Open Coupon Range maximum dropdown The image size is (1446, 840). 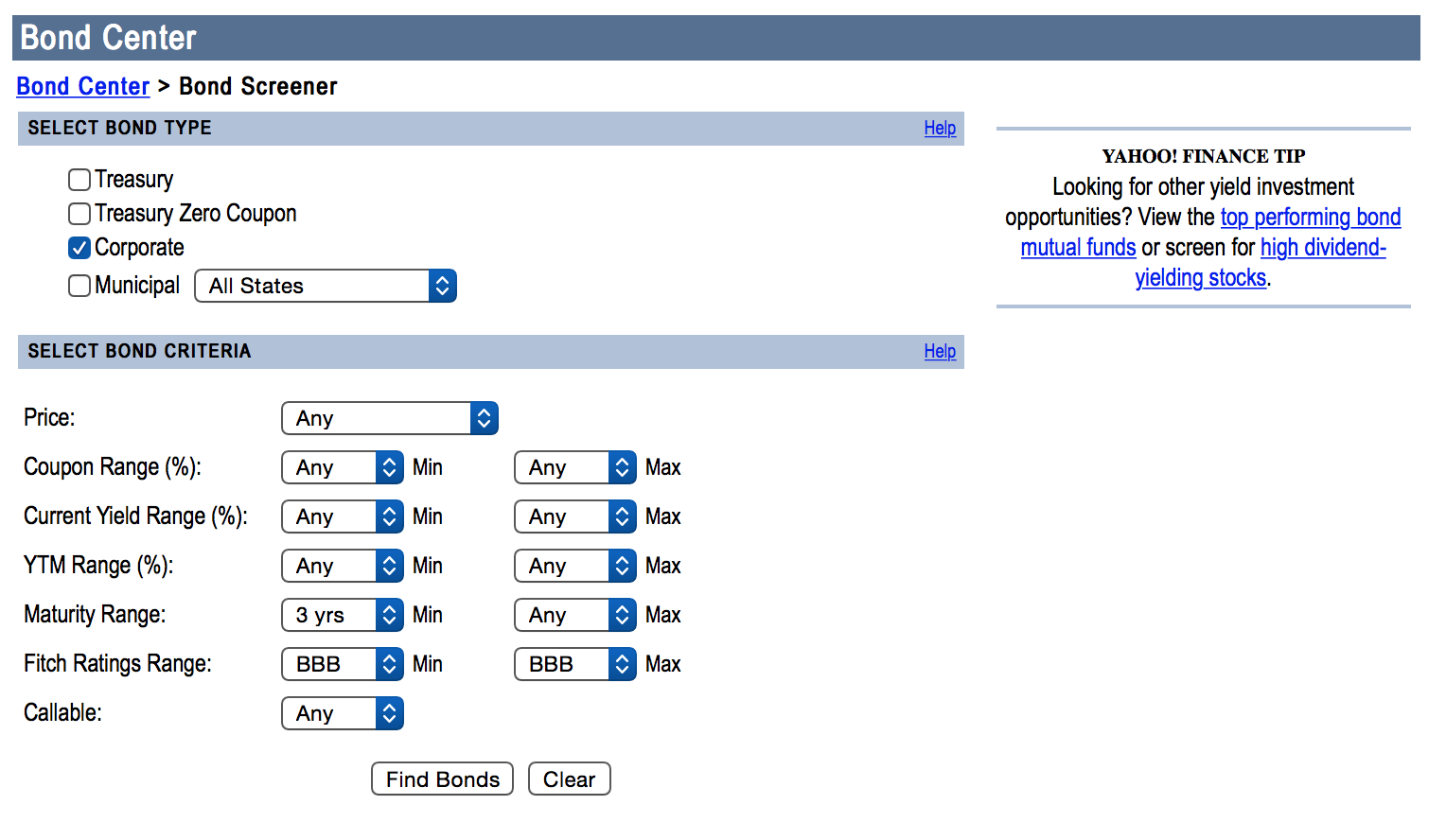coord(574,467)
